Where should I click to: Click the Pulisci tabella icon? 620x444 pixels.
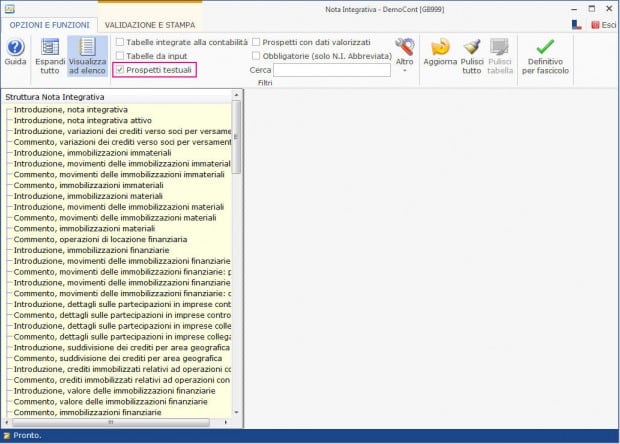[500, 47]
